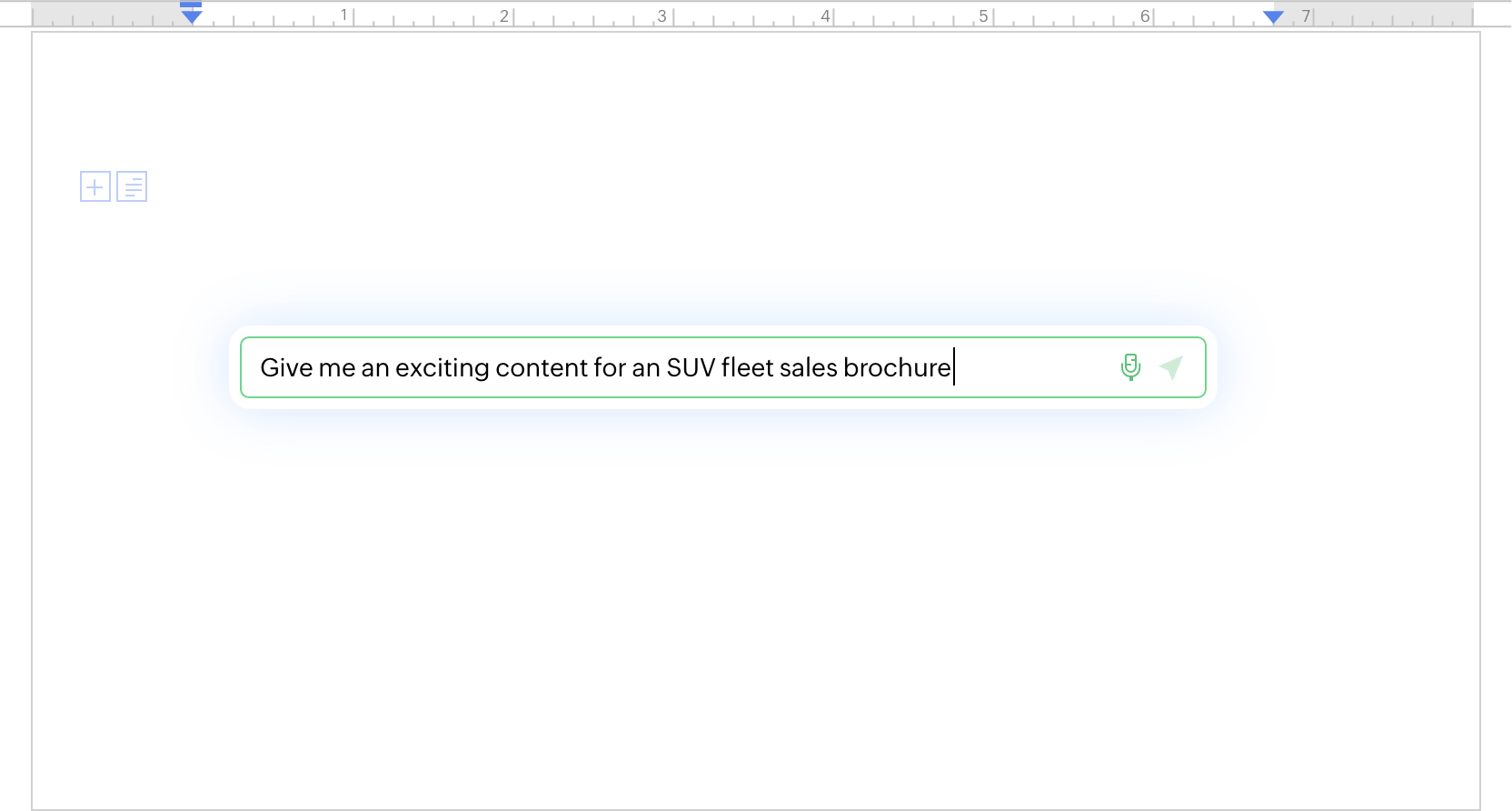Start voice input with the microphone icon
The image size is (1512, 811).
point(1130,367)
